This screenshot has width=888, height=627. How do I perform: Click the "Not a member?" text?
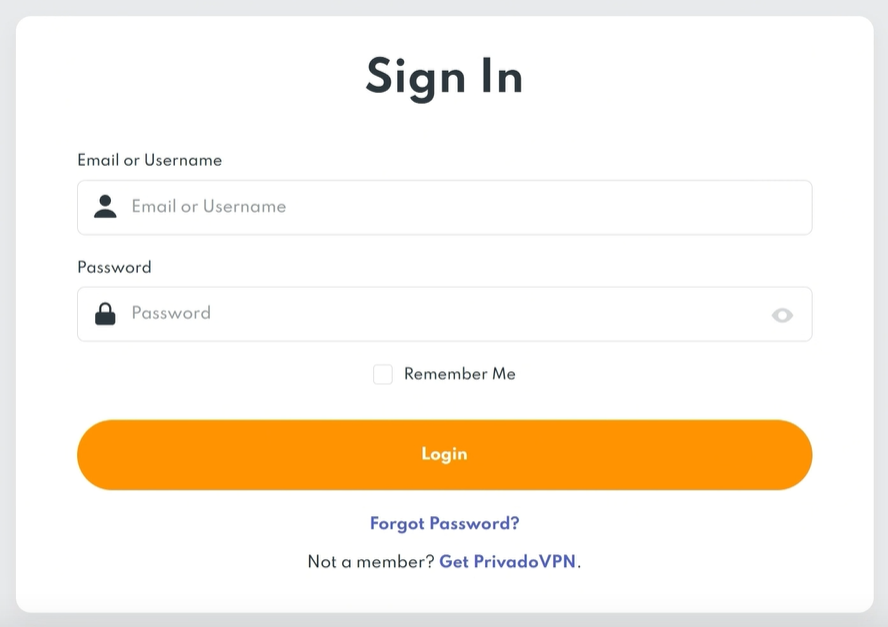[x=370, y=561]
